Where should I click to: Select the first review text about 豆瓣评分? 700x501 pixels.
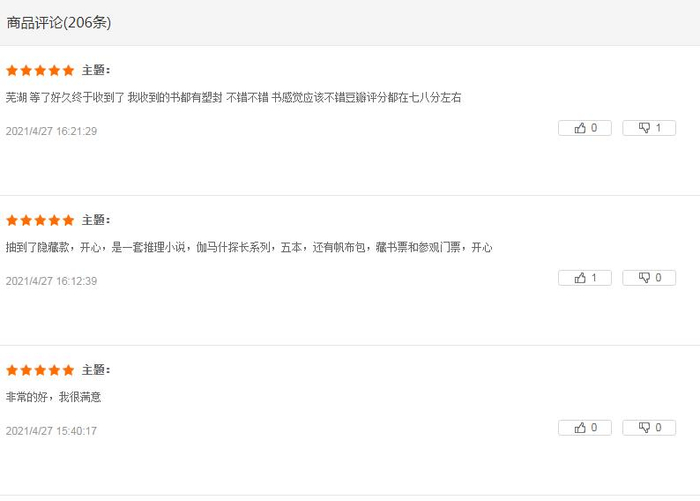(233, 97)
